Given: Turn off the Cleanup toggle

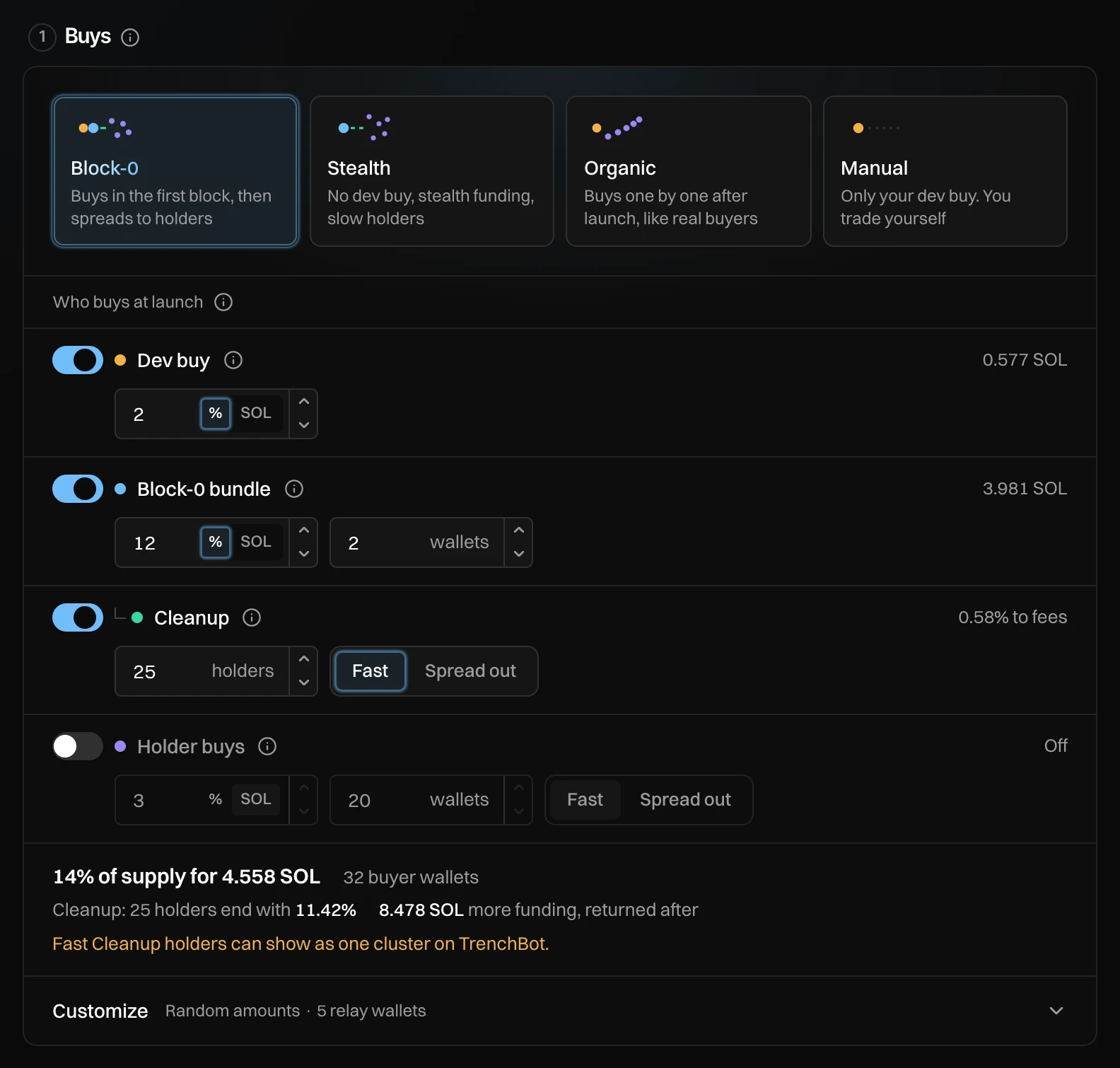Looking at the screenshot, I should click(78, 617).
